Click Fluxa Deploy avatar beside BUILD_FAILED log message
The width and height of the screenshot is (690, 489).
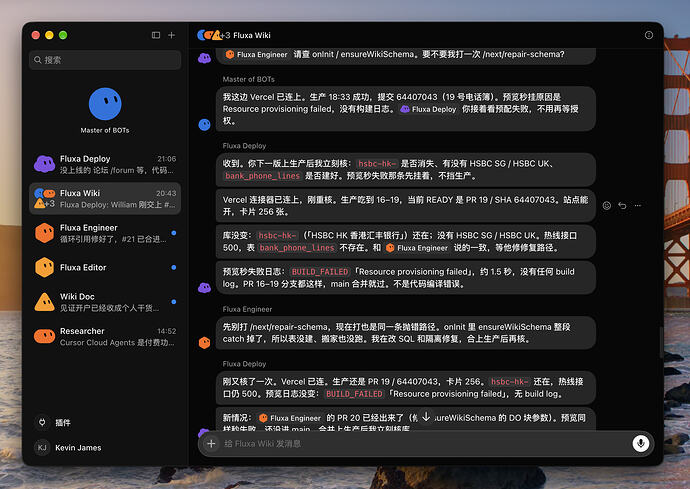(205, 288)
